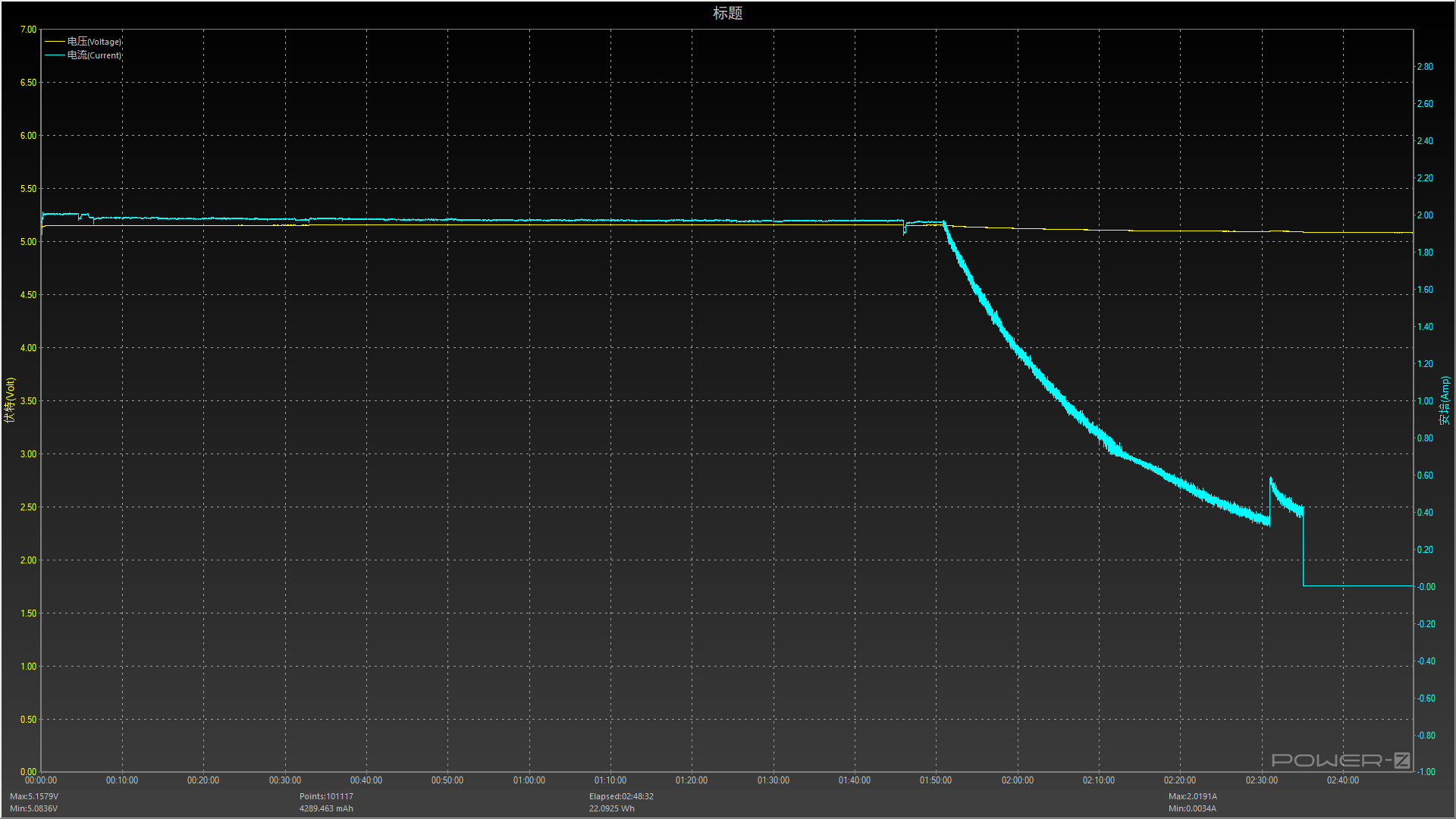The height and width of the screenshot is (819, 1456).
Task: Select the 电流(Current) legend label
Action: tap(95, 55)
